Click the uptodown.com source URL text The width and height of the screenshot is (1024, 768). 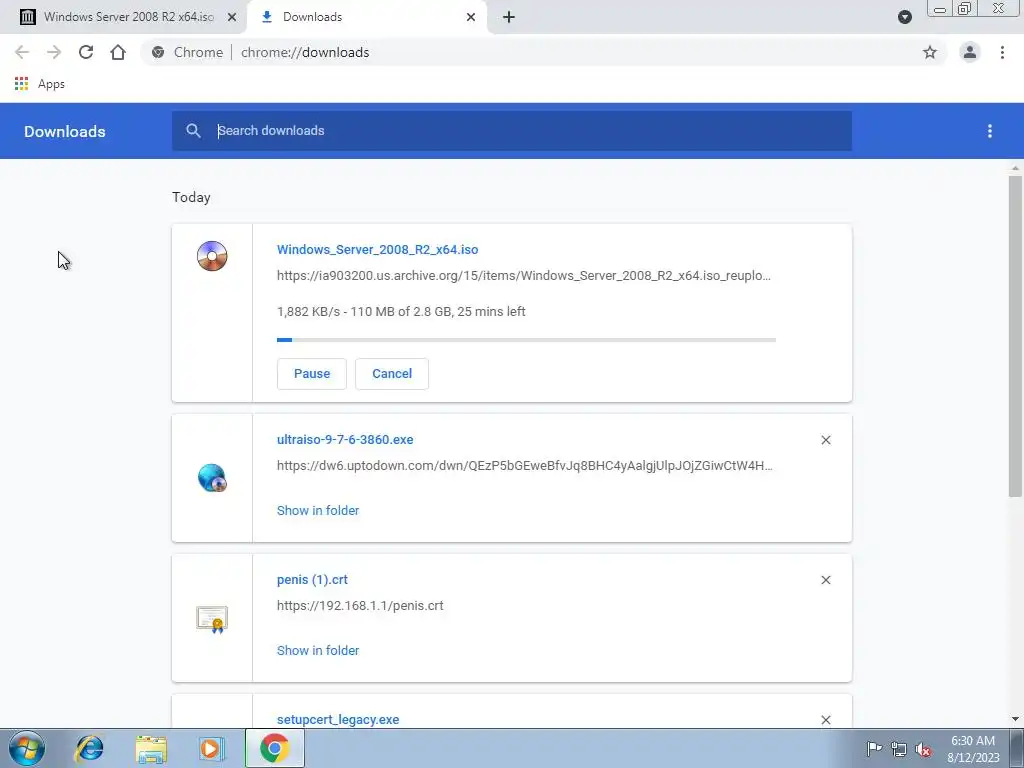[524, 466]
